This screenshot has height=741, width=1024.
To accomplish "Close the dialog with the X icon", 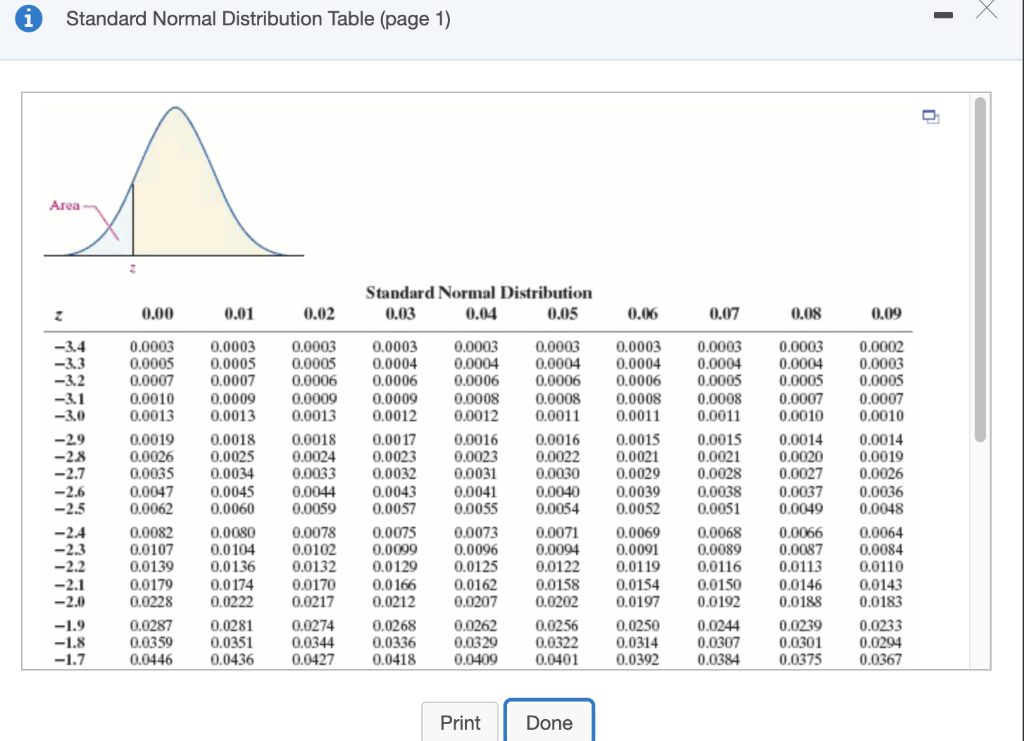I will click(987, 9).
